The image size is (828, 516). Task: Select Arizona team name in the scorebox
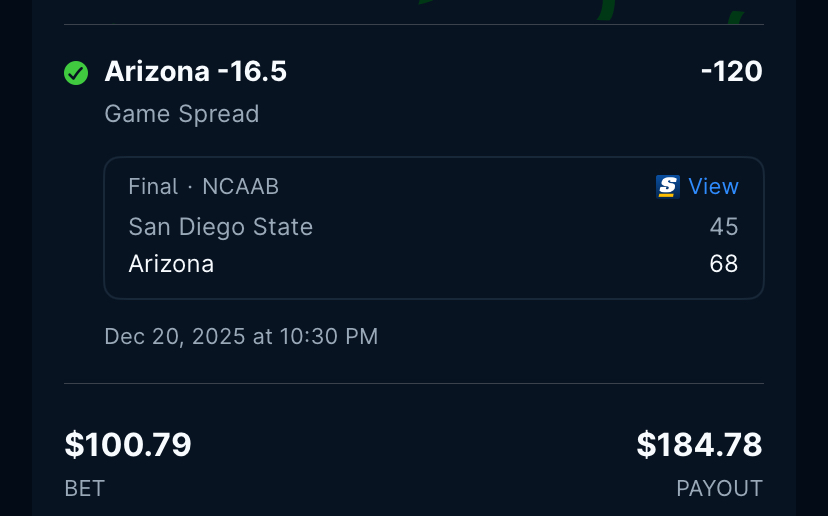click(171, 264)
